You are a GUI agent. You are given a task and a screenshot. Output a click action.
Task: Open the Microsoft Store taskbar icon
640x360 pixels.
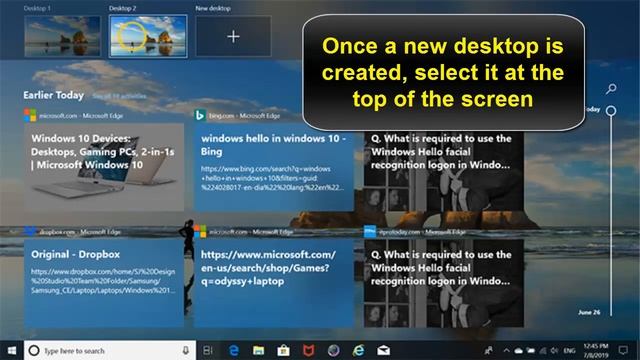point(283,351)
